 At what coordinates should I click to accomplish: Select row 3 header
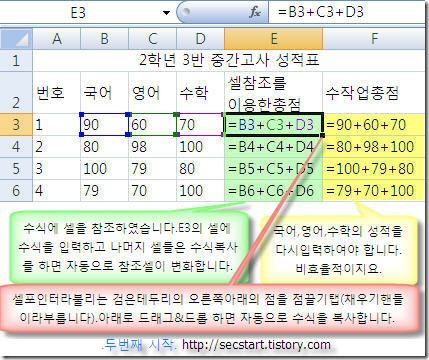(16, 124)
